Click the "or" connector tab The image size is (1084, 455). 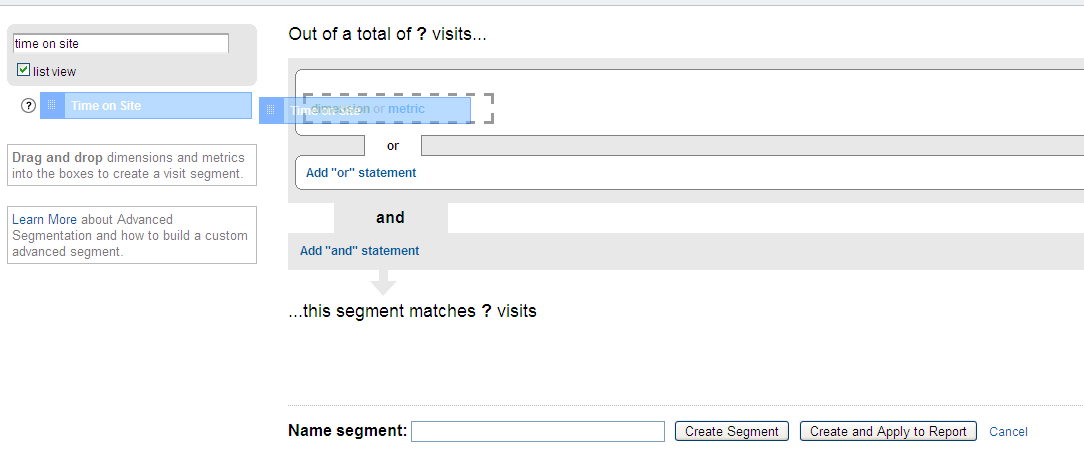click(392, 146)
